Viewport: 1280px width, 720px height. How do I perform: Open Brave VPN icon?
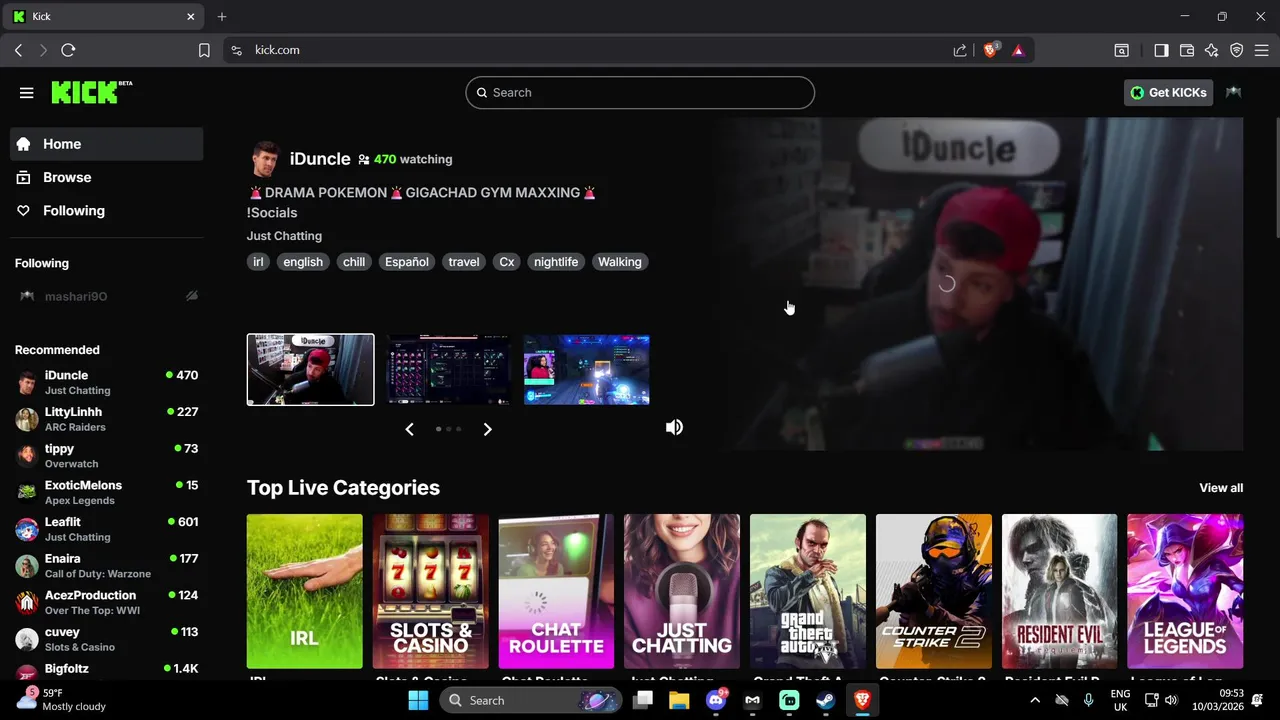(1237, 50)
